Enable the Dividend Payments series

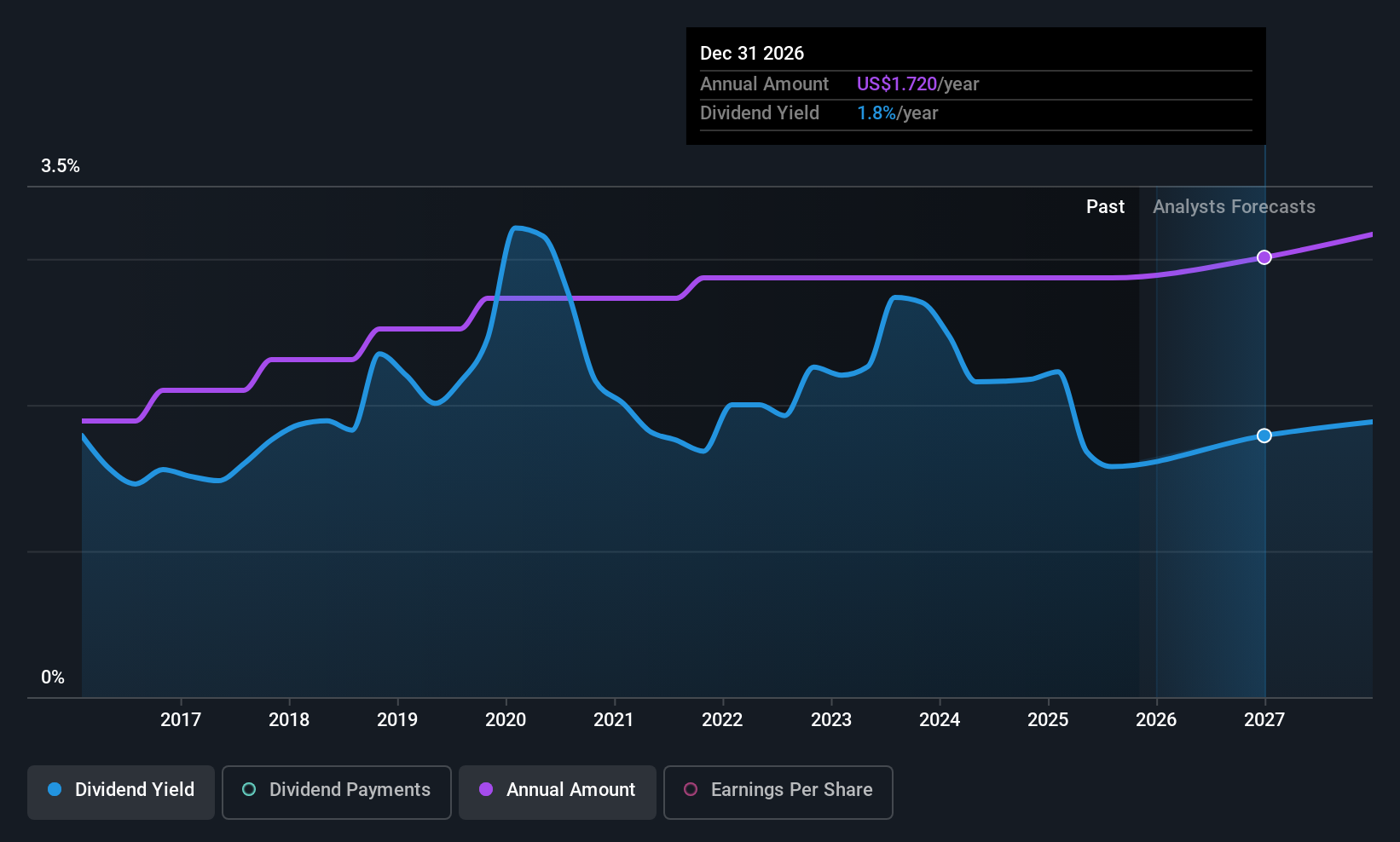coord(337,791)
